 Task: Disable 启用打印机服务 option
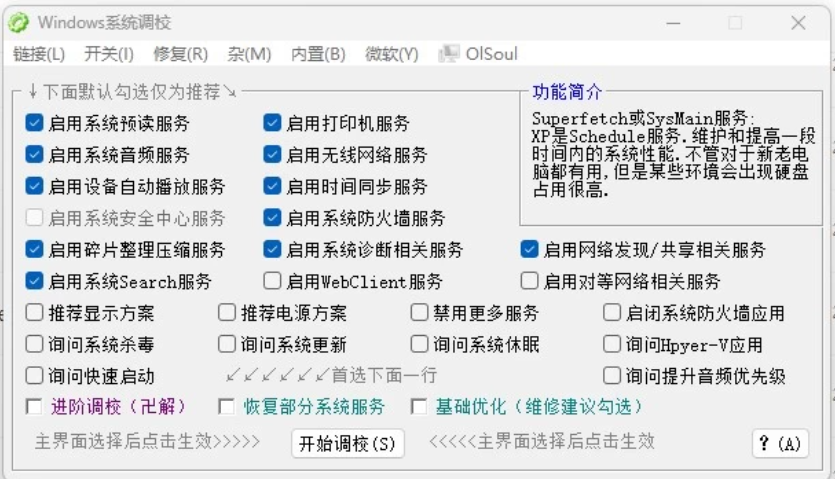[272, 124]
